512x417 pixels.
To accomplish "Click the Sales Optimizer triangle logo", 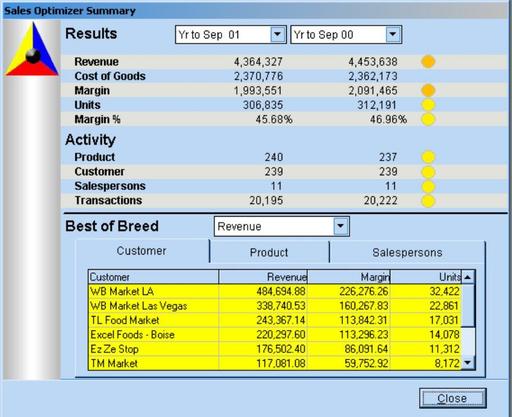I will [32, 49].
